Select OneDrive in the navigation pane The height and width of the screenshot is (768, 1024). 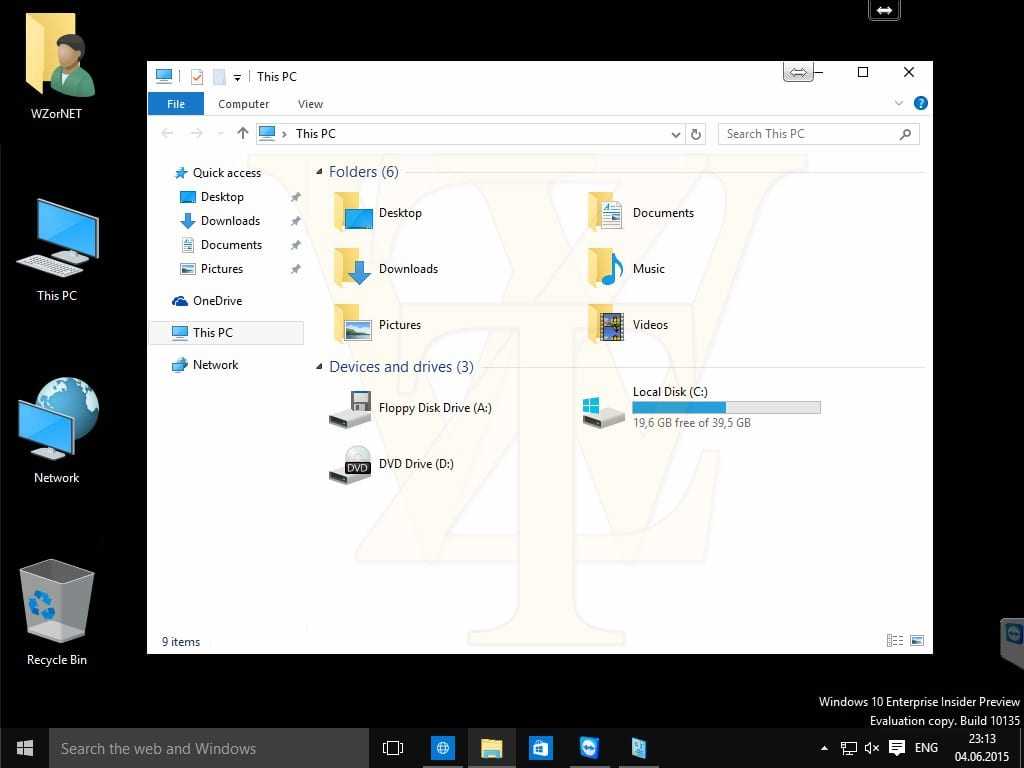216,301
